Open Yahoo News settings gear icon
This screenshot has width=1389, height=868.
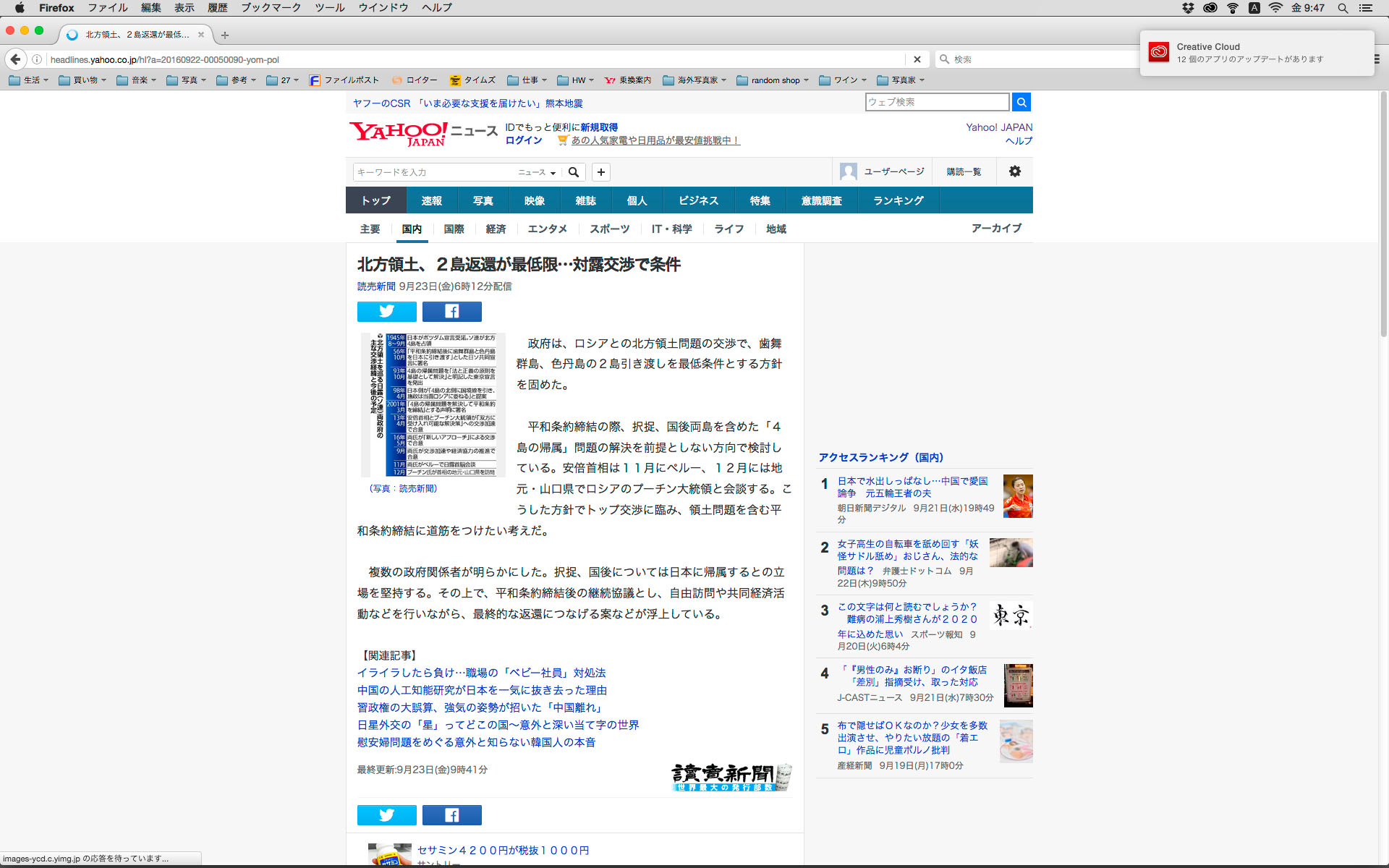coord(1014,171)
